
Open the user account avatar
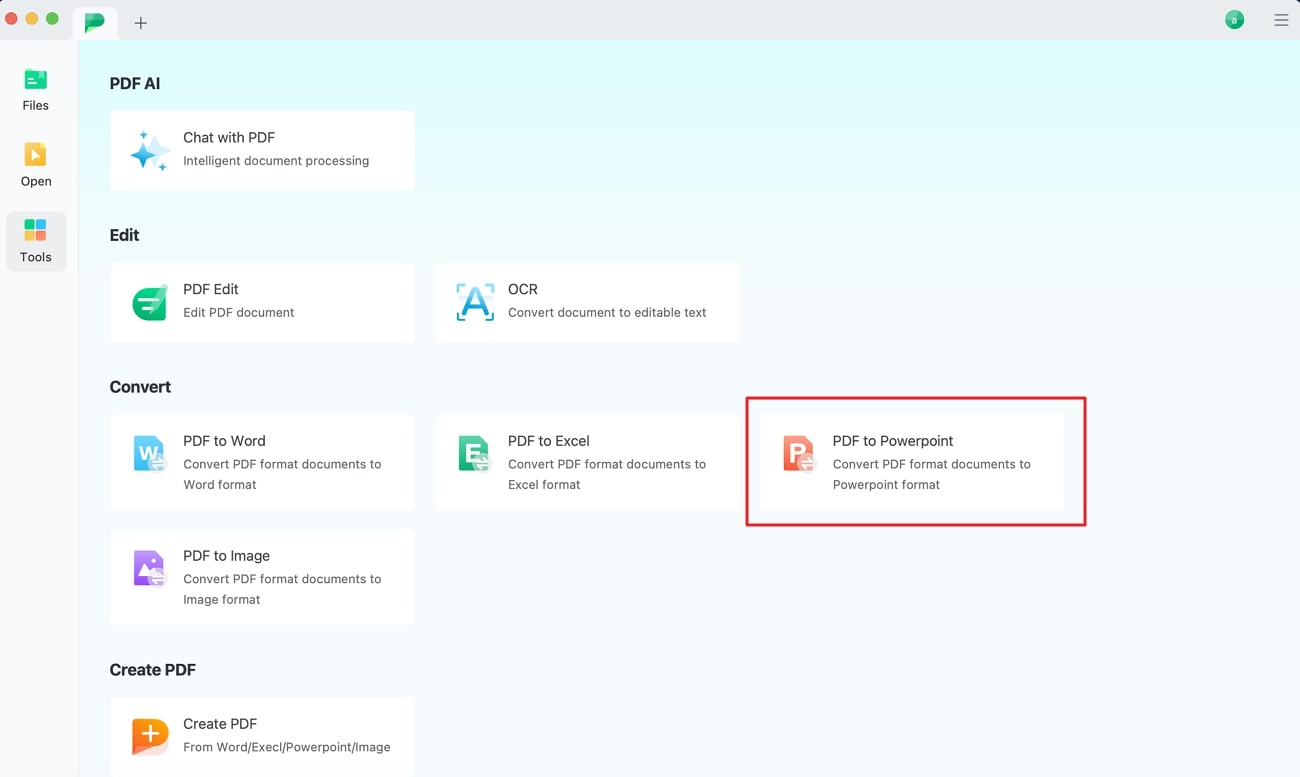[x=1235, y=20]
